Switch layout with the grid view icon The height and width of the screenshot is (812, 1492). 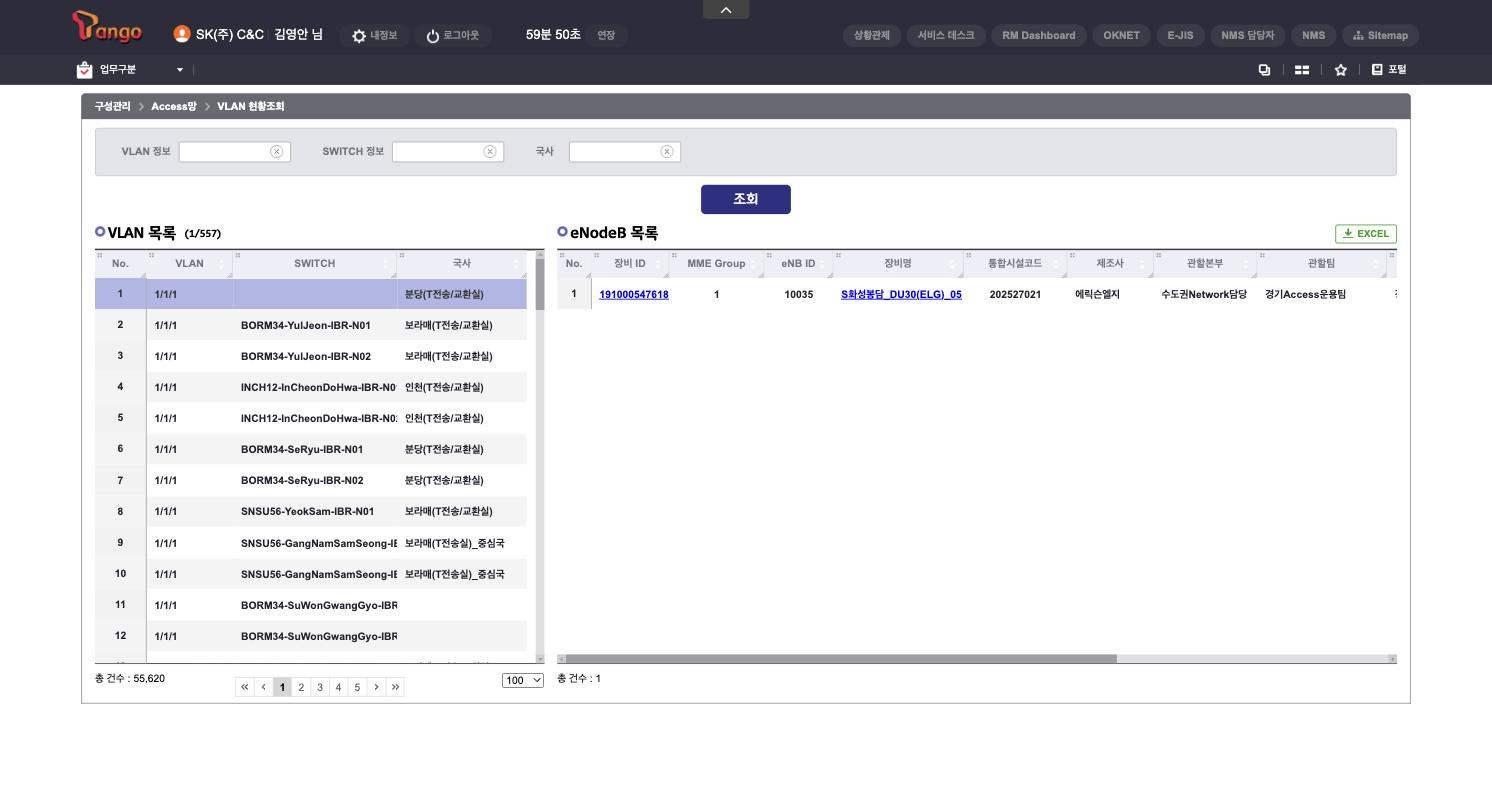1302,70
